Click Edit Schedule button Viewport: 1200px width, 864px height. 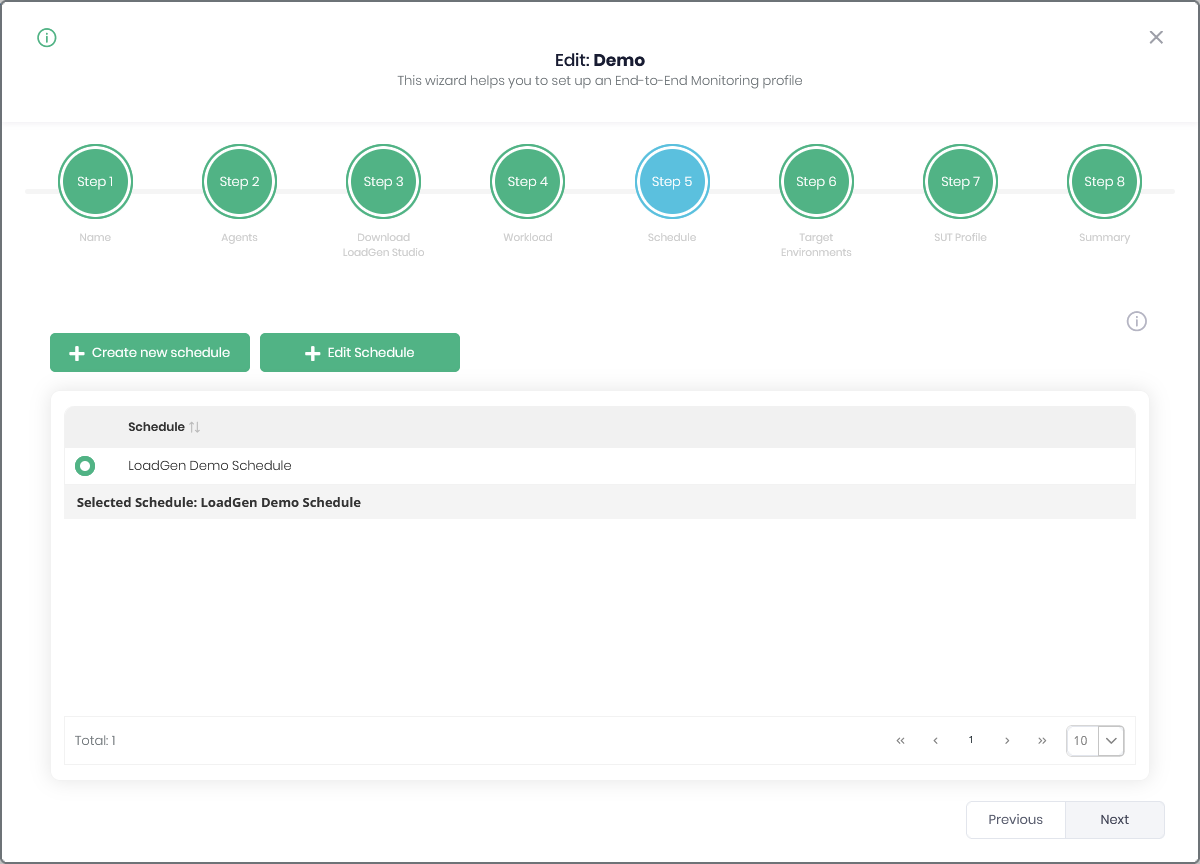[360, 353]
